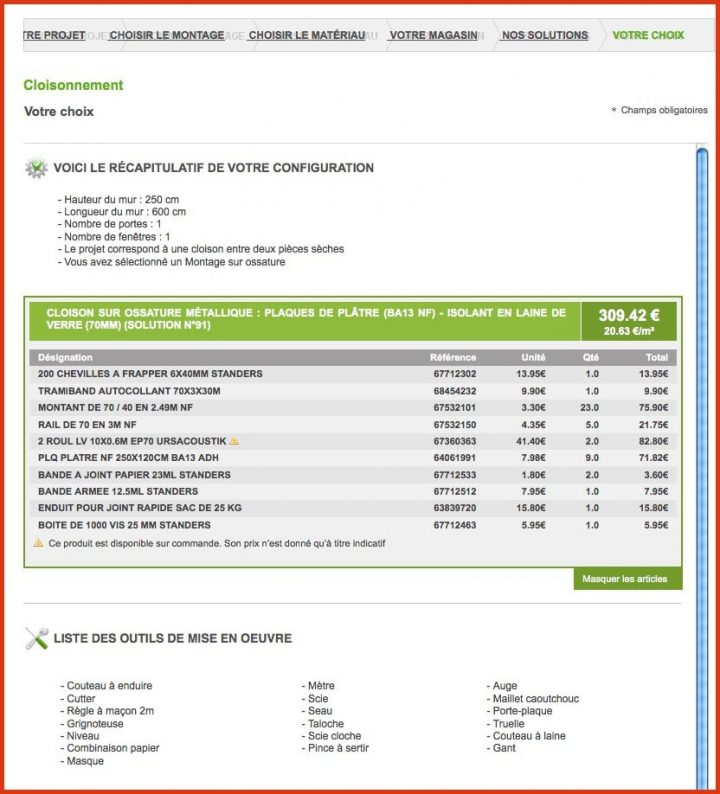Click the Total column header
The width and height of the screenshot is (720, 794).
(x=656, y=357)
